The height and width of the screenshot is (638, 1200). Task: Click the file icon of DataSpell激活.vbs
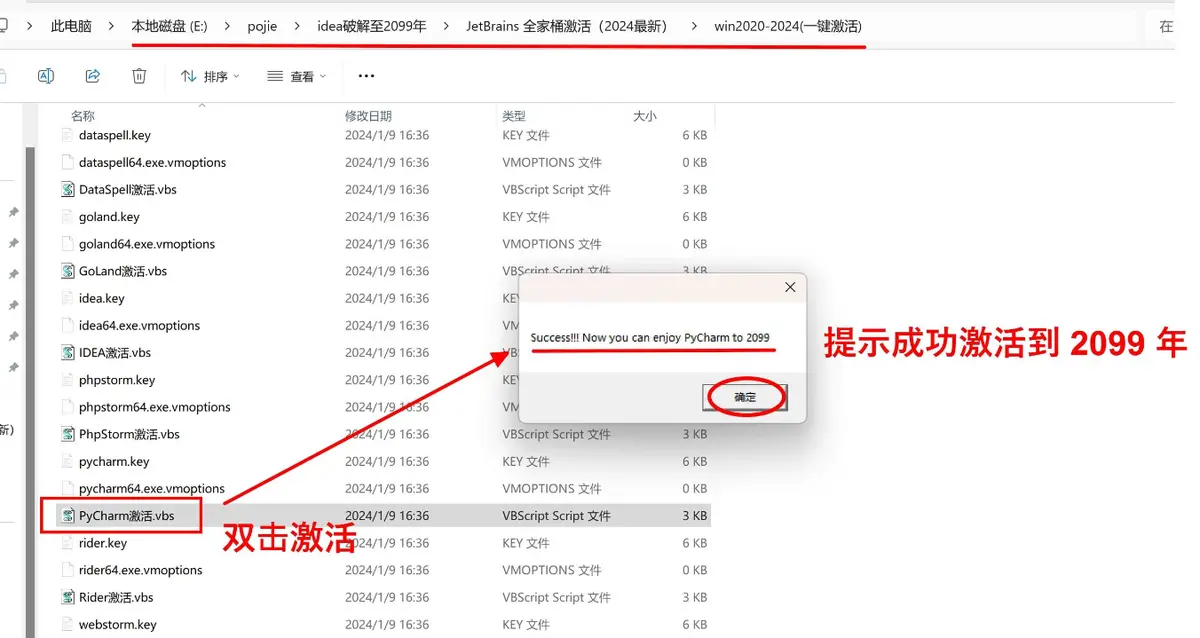tap(68, 189)
